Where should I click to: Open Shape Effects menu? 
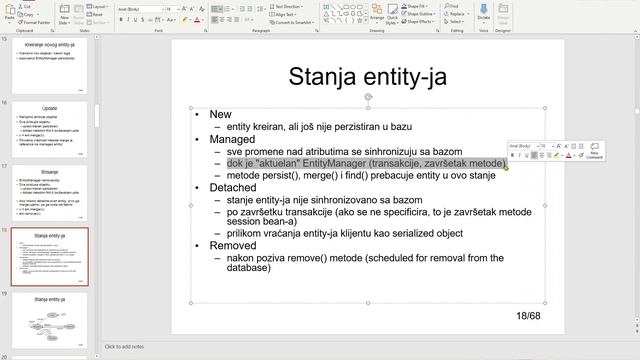click(x=418, y=22)
